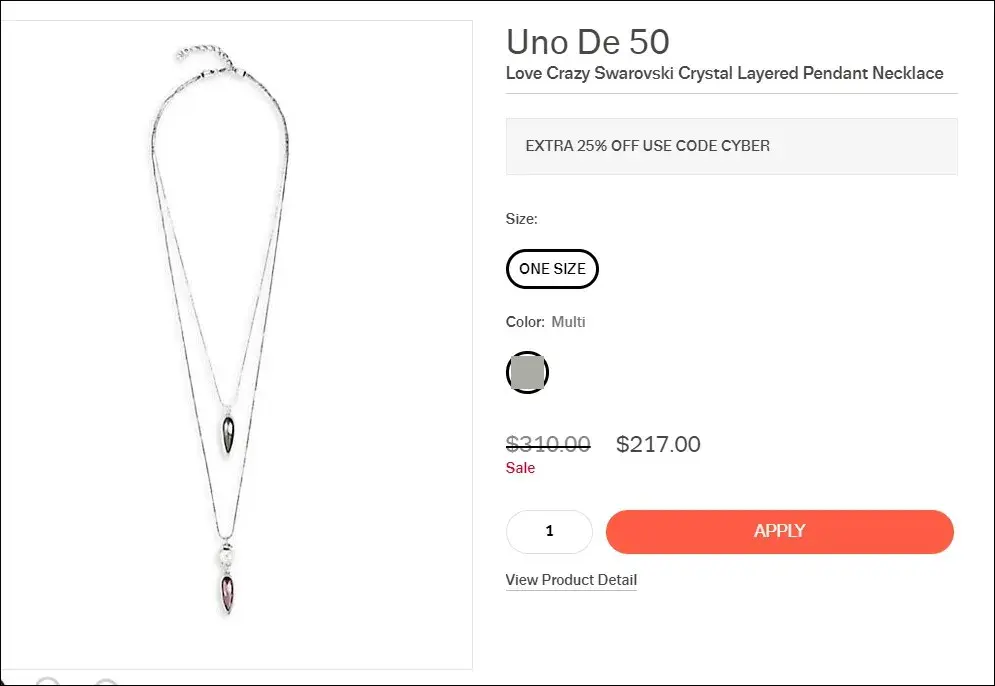Click the quantity input field
Screen dimensions: 995x686
point(549,531)
